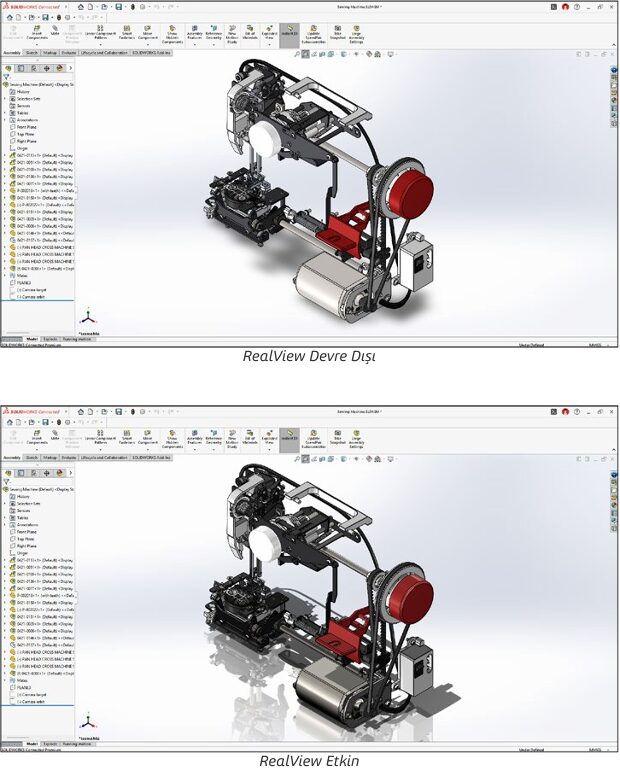Toggle Instant3D in the upper window's ribbon
620x776 pixels.
coord(289,33)
